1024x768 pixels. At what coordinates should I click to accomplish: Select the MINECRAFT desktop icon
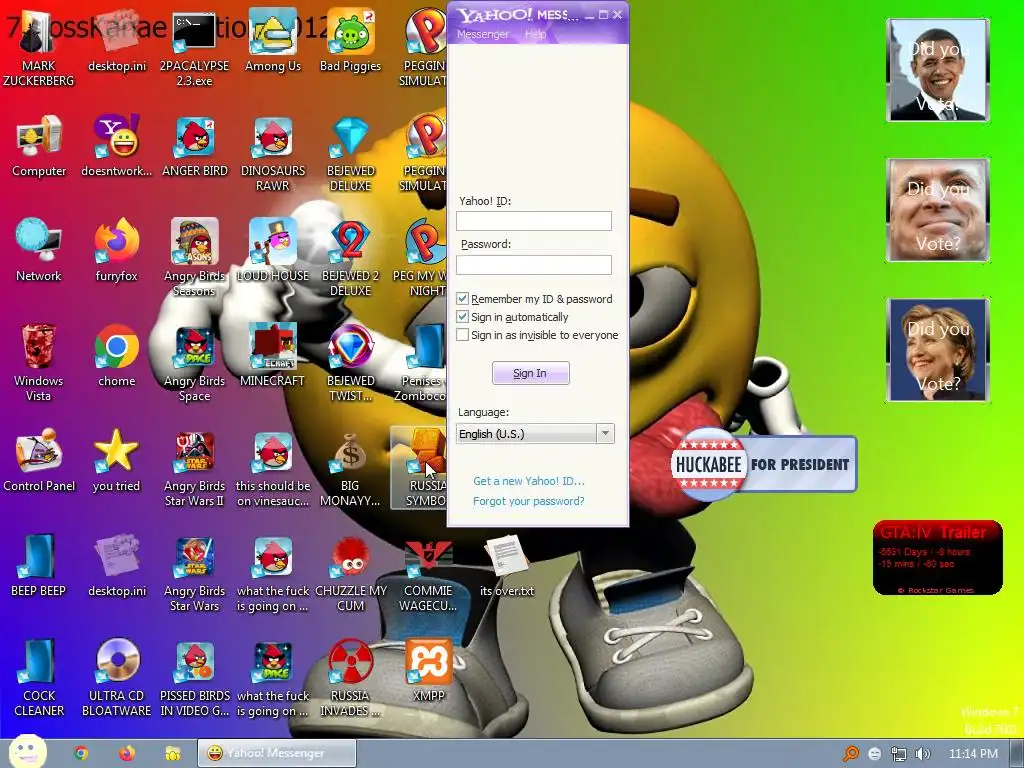coord(272,357)
